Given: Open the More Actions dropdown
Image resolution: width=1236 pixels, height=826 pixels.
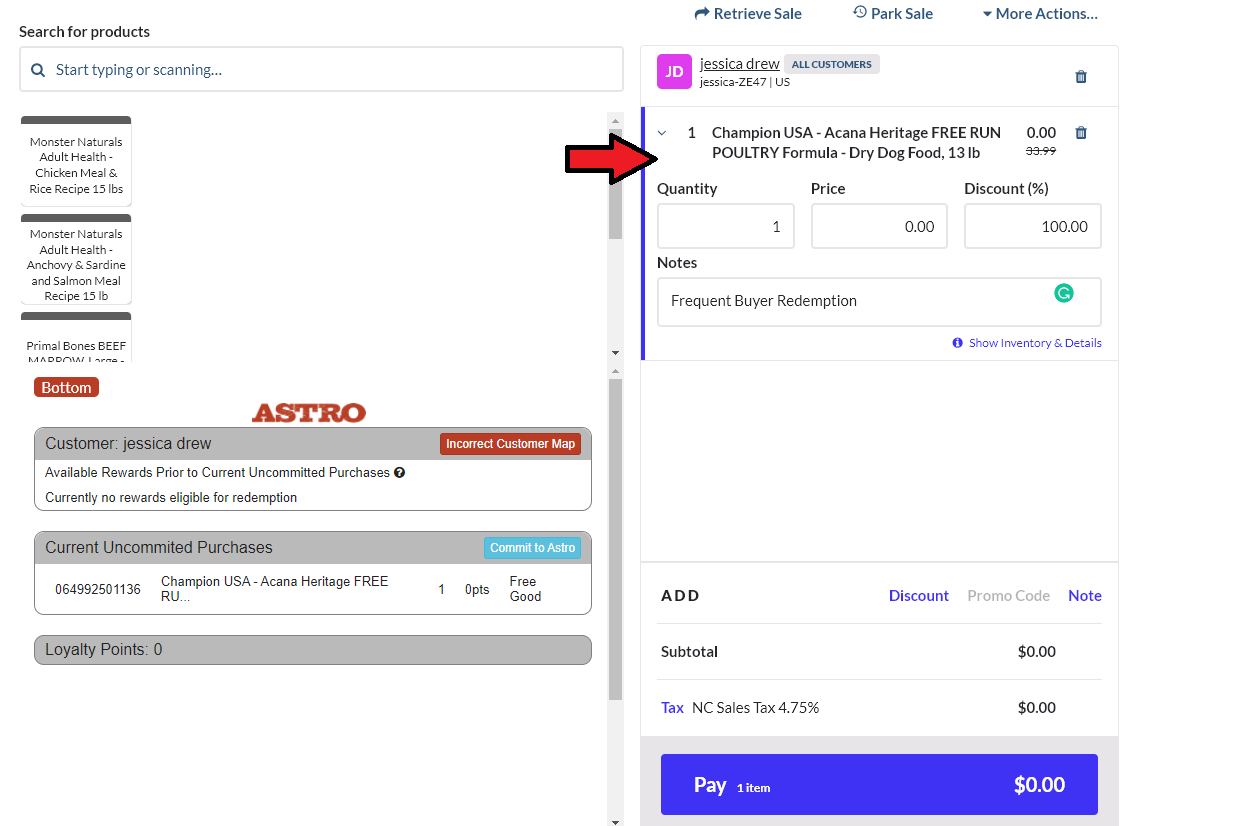Looking at the screenshot, I should point(1039,14).
